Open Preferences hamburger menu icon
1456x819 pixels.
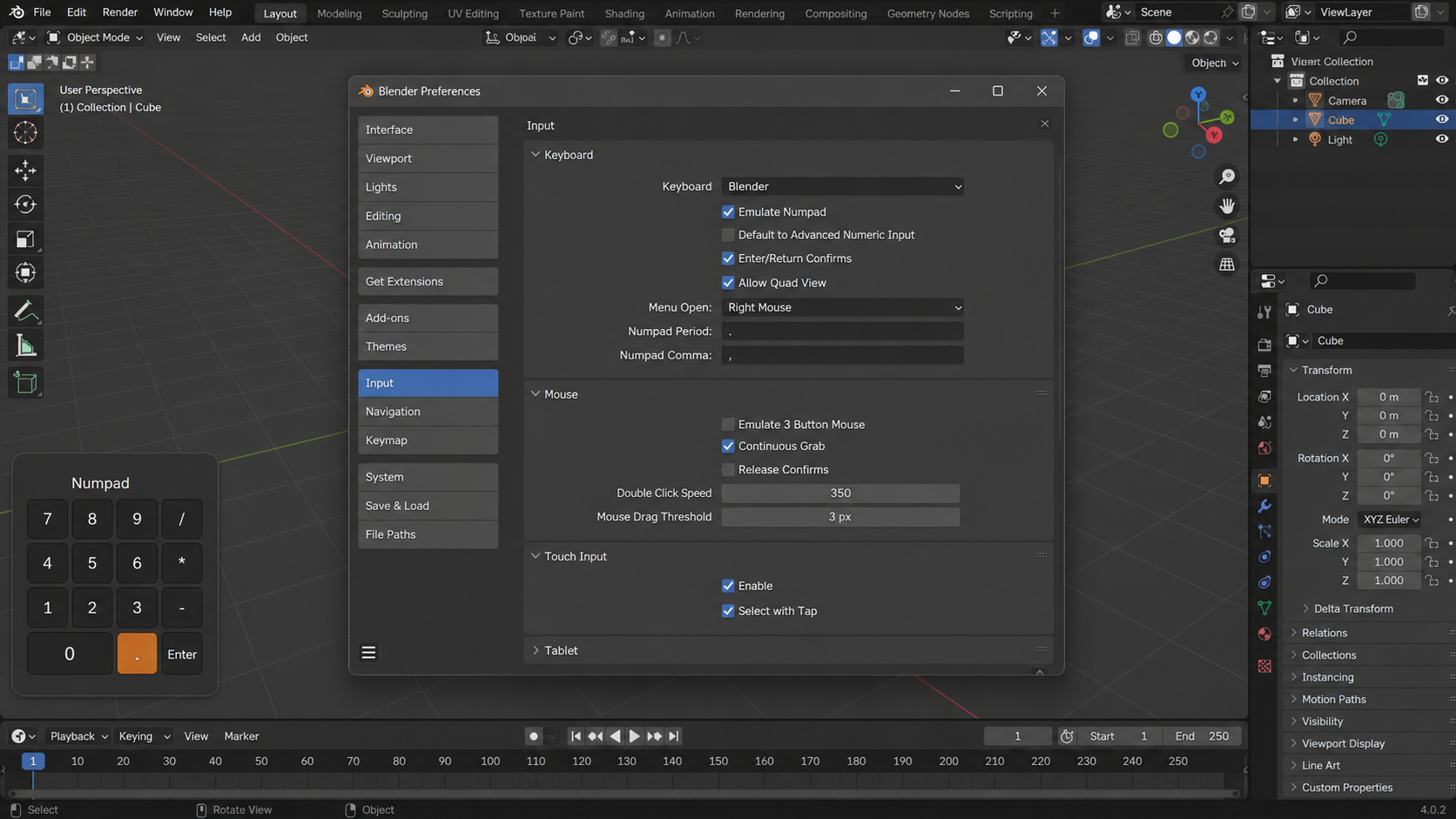click(x=369, y=653)
